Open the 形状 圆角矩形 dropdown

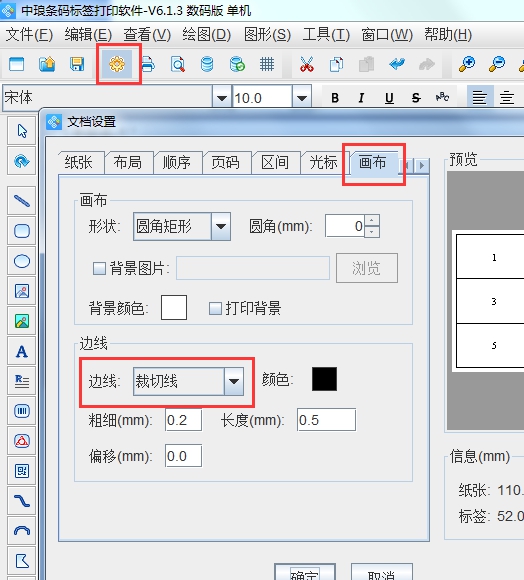[x=221, y=226]
